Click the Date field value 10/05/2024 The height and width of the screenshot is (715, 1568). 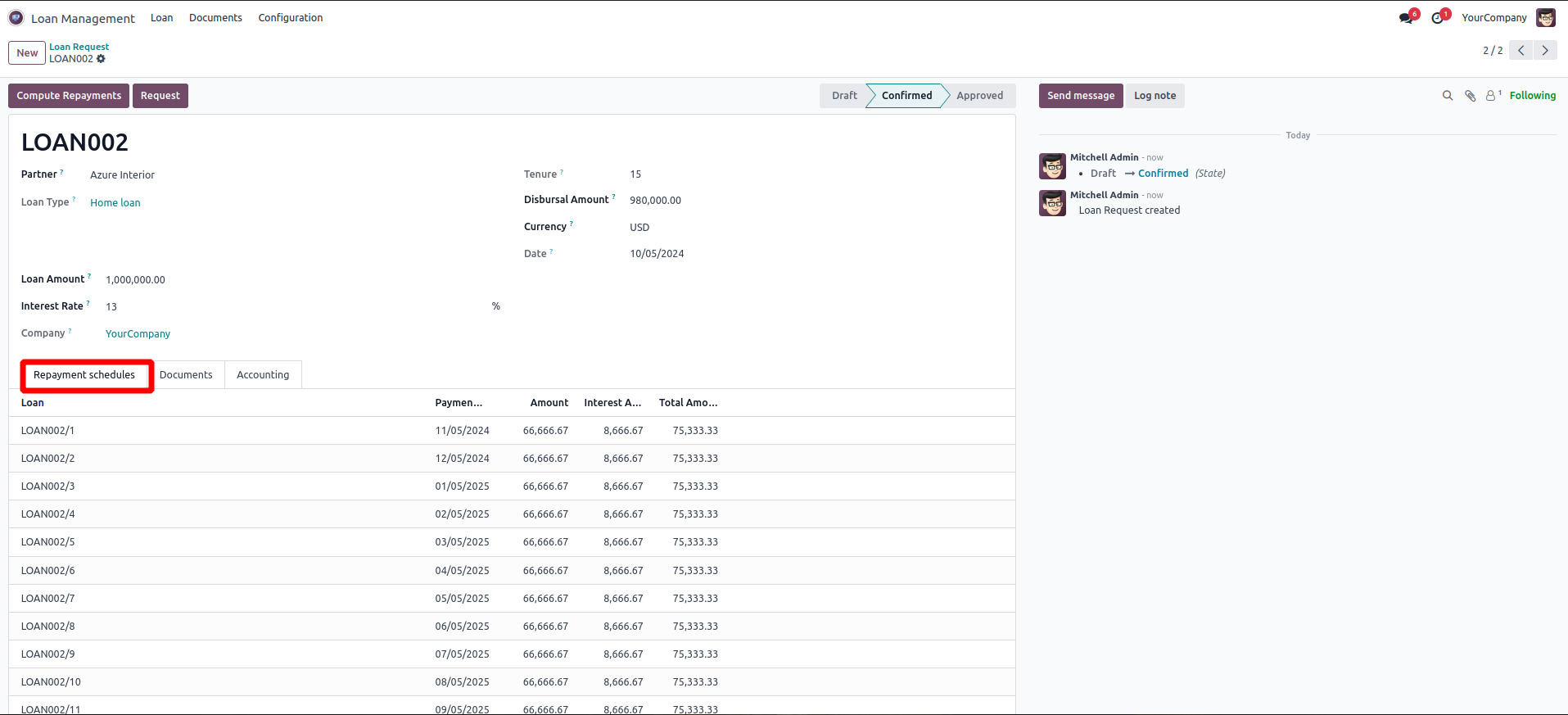pos(657,254)
